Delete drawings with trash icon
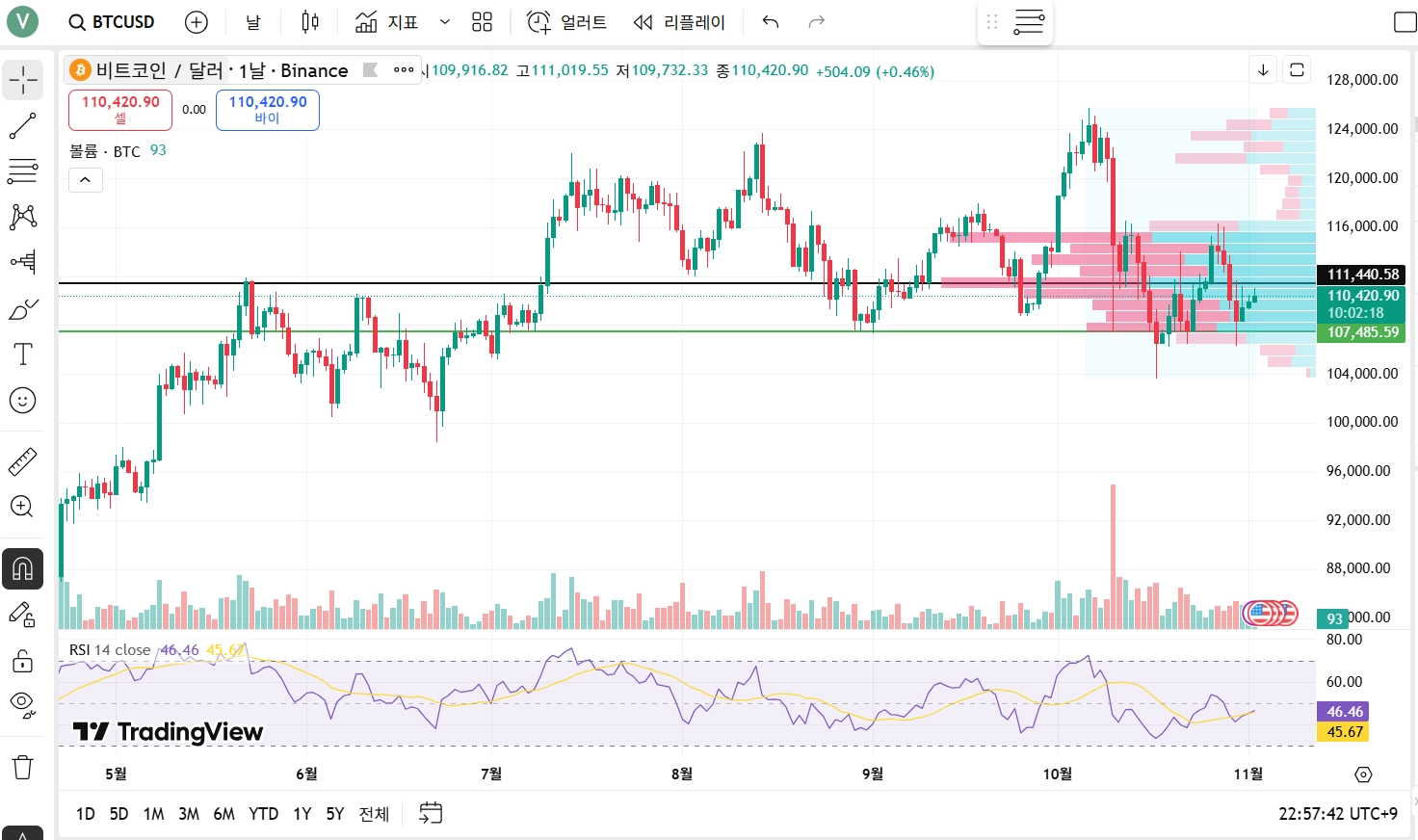1418x840 pixels. (23, 767)
